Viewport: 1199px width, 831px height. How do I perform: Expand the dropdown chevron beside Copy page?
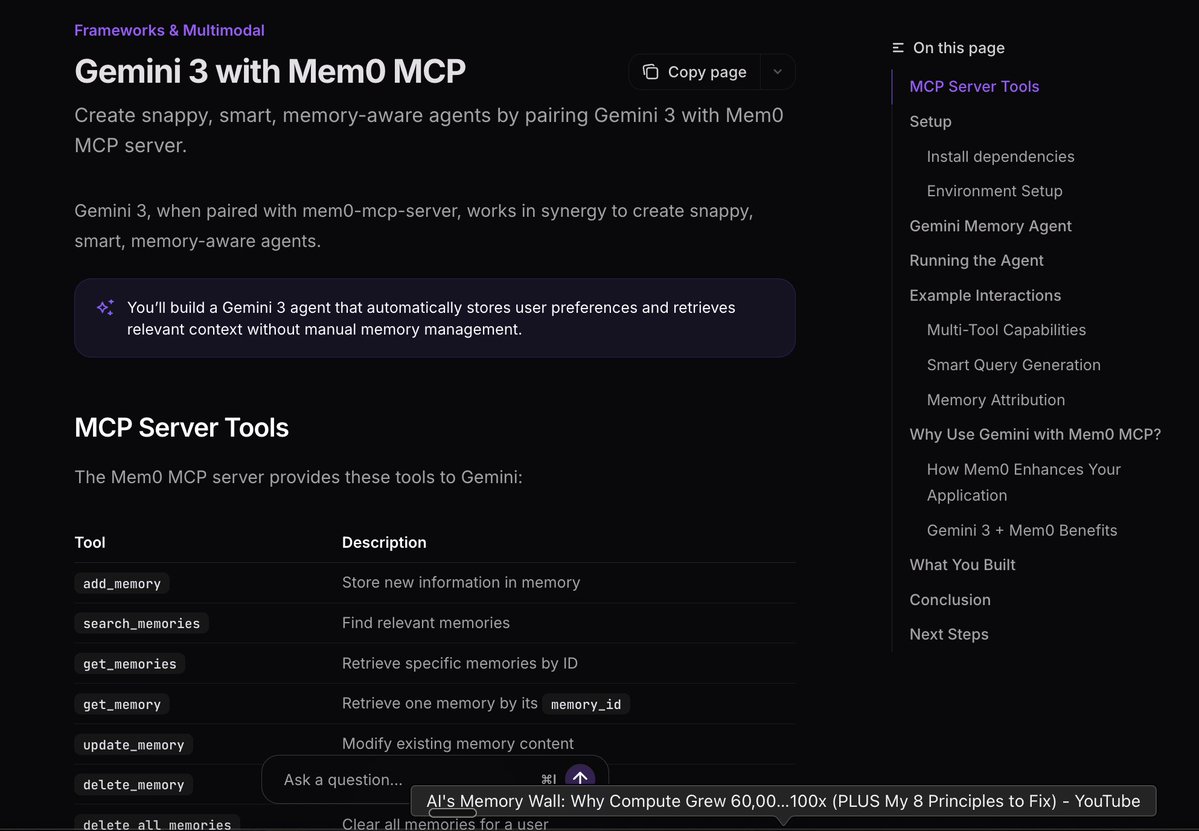(x=778, y=72)
